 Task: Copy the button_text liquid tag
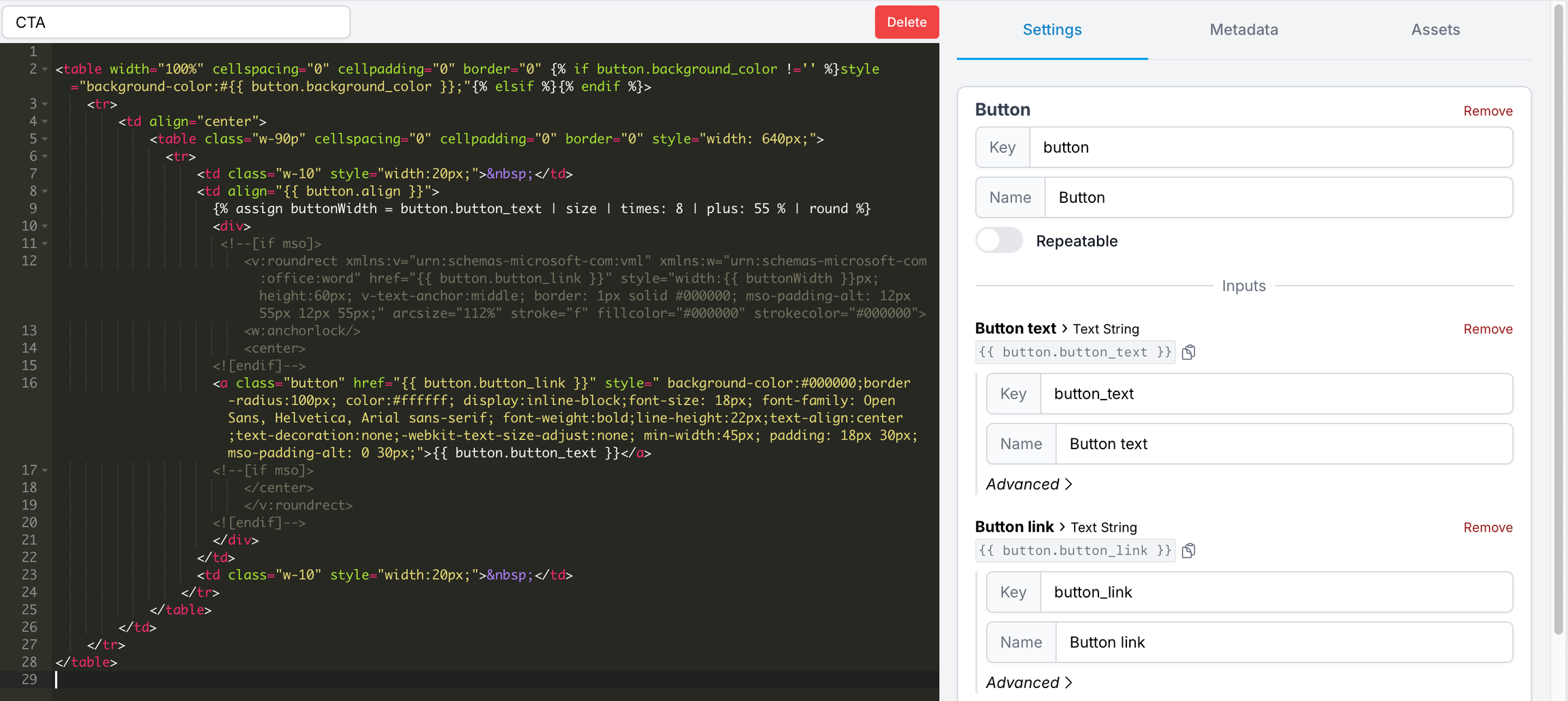(1188, 352)
